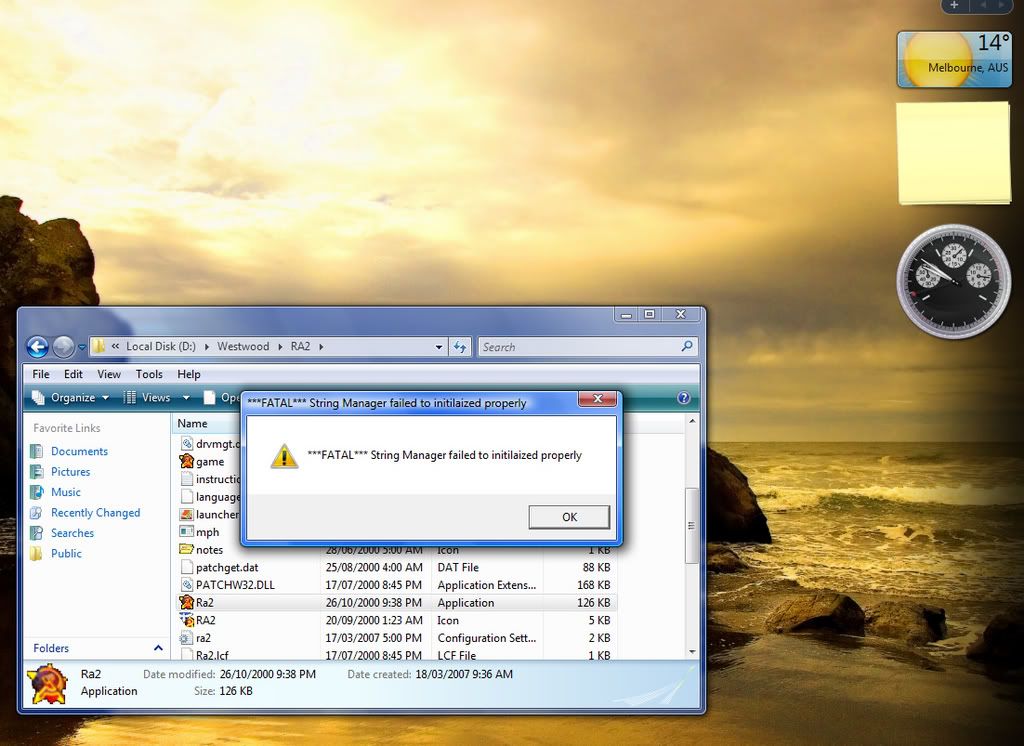Show hidden parent locations via double-chevron
The height and width of the screenshot is (746, 1024).
point(115,346)
